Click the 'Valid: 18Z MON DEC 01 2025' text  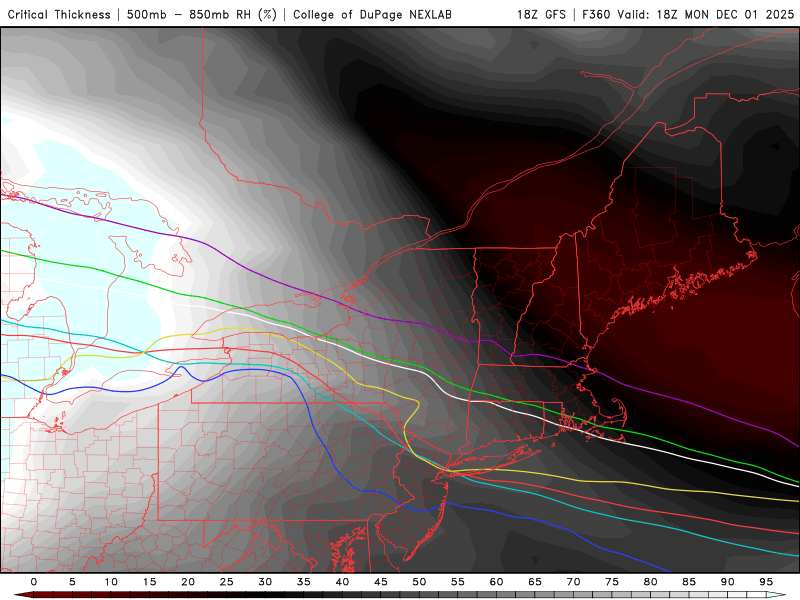point(706,15)
